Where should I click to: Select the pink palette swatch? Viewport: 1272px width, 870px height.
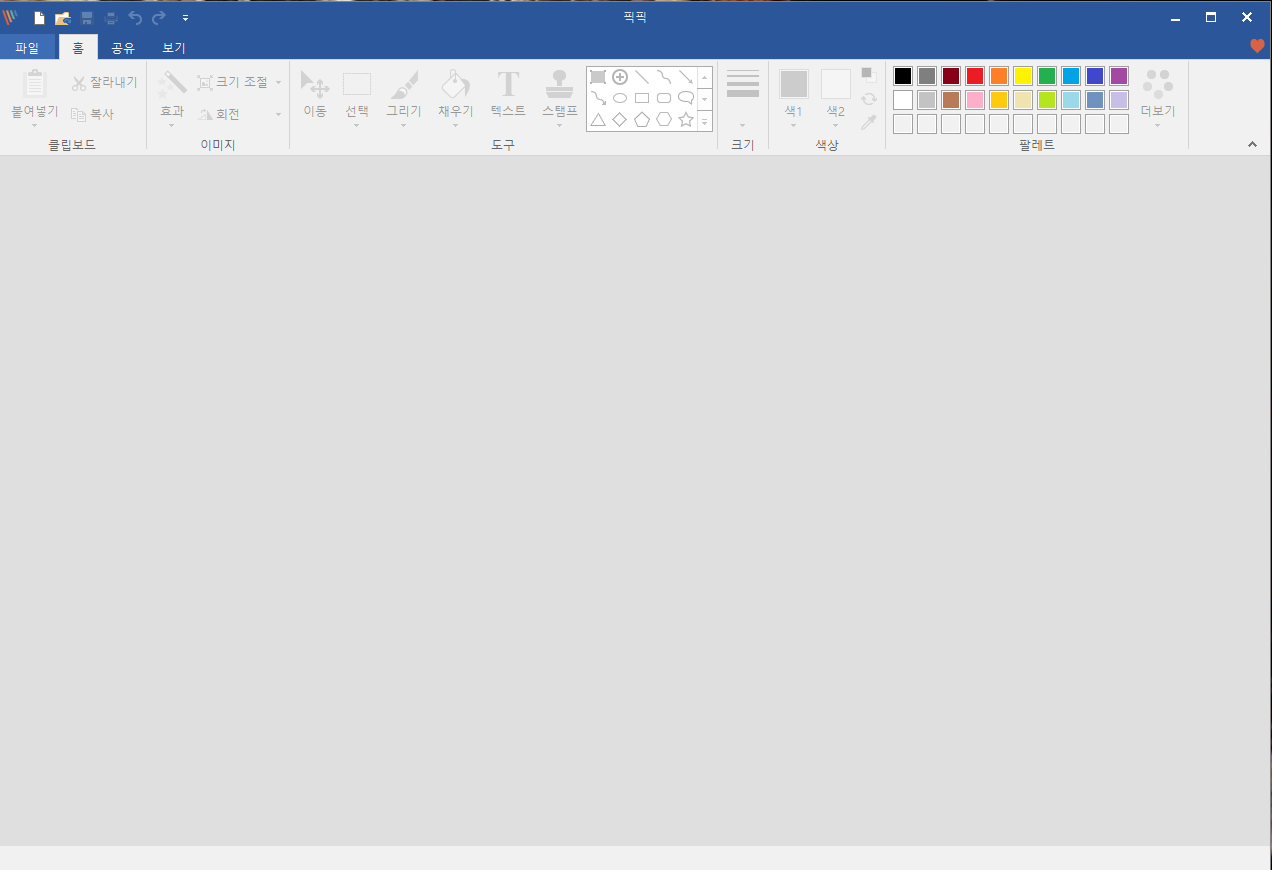[x=975, y=100]
